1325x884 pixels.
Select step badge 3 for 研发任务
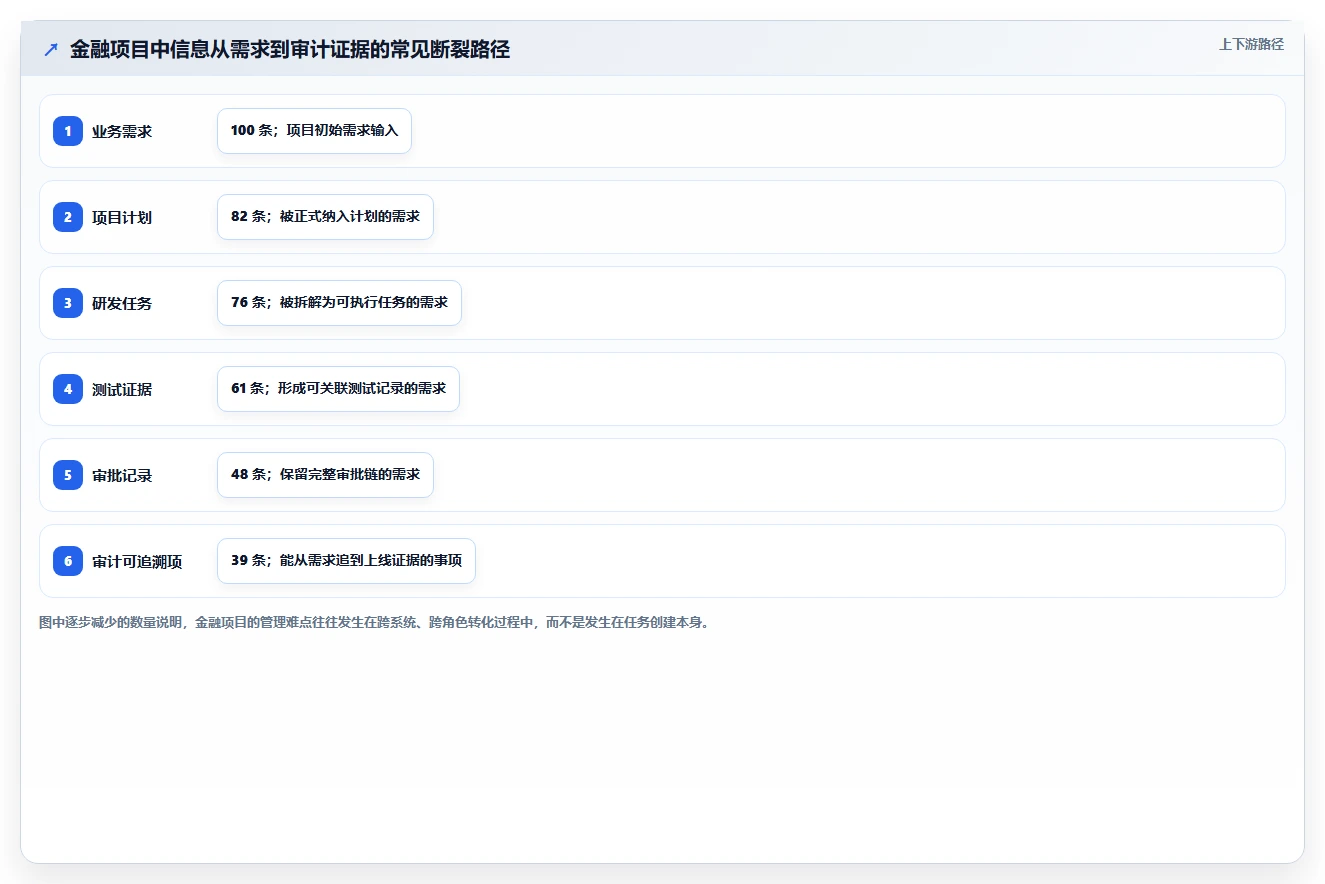coord(68,303)
